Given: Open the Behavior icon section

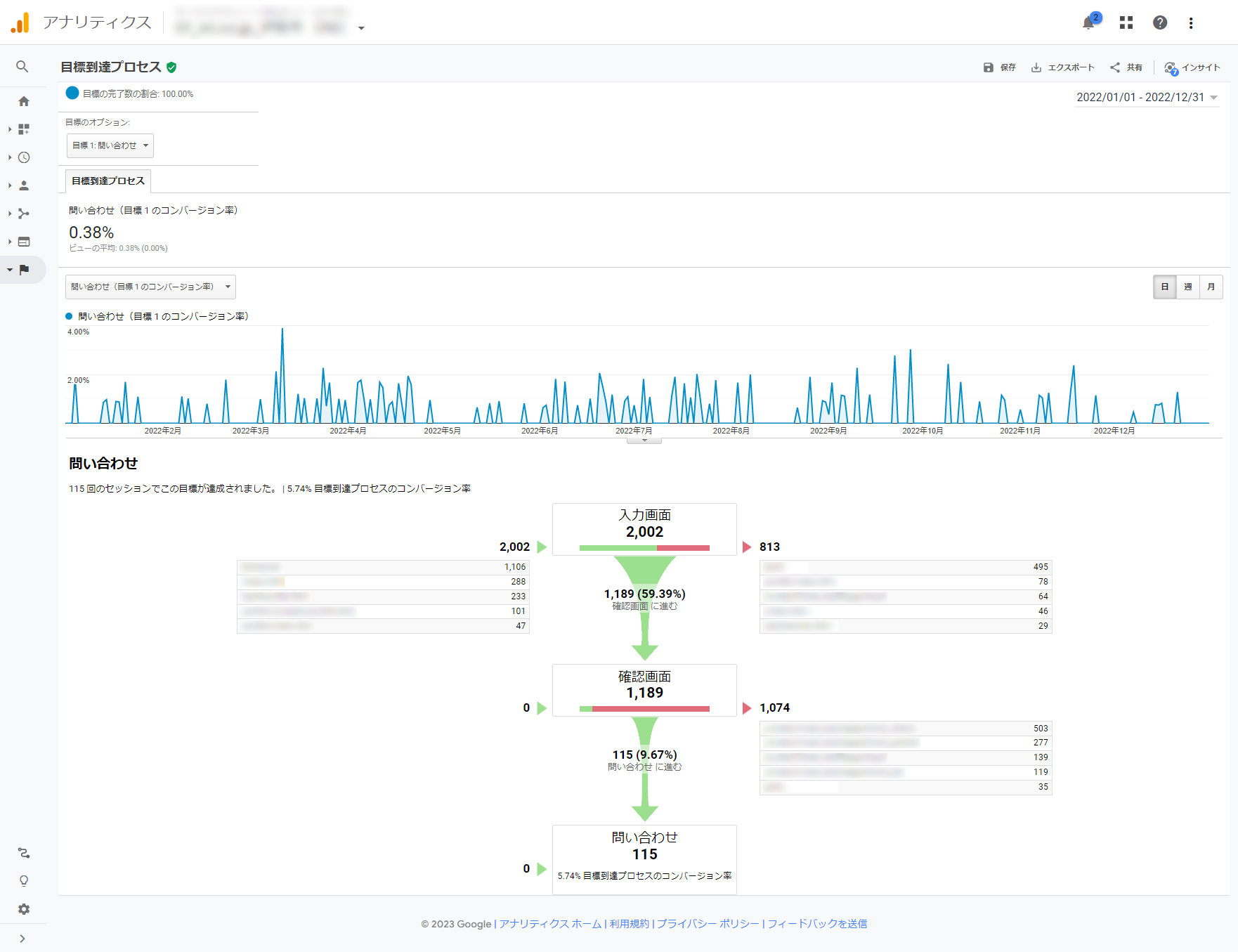Looking at the screenshot, I should coord(24,242).
